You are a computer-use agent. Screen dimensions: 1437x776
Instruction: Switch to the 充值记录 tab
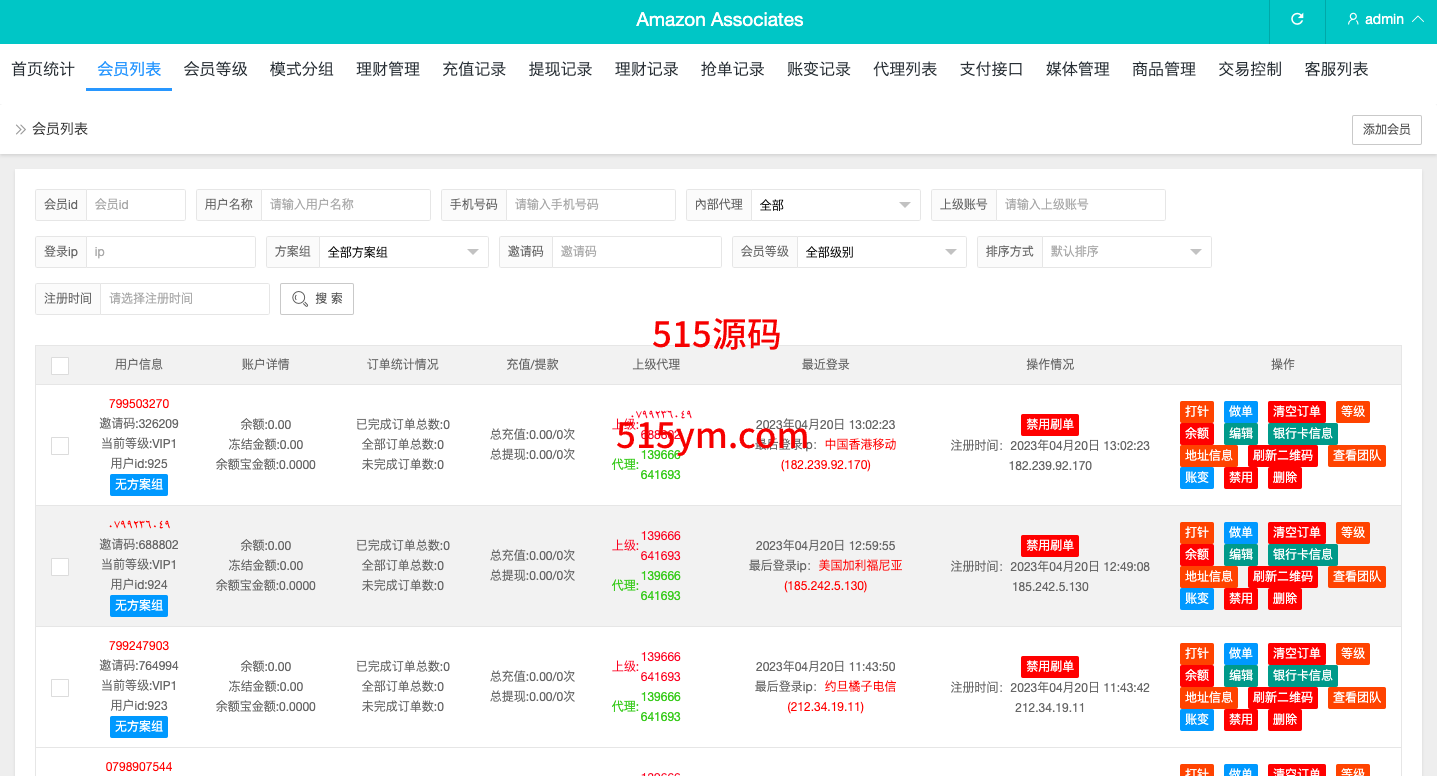tap(474, 69)
